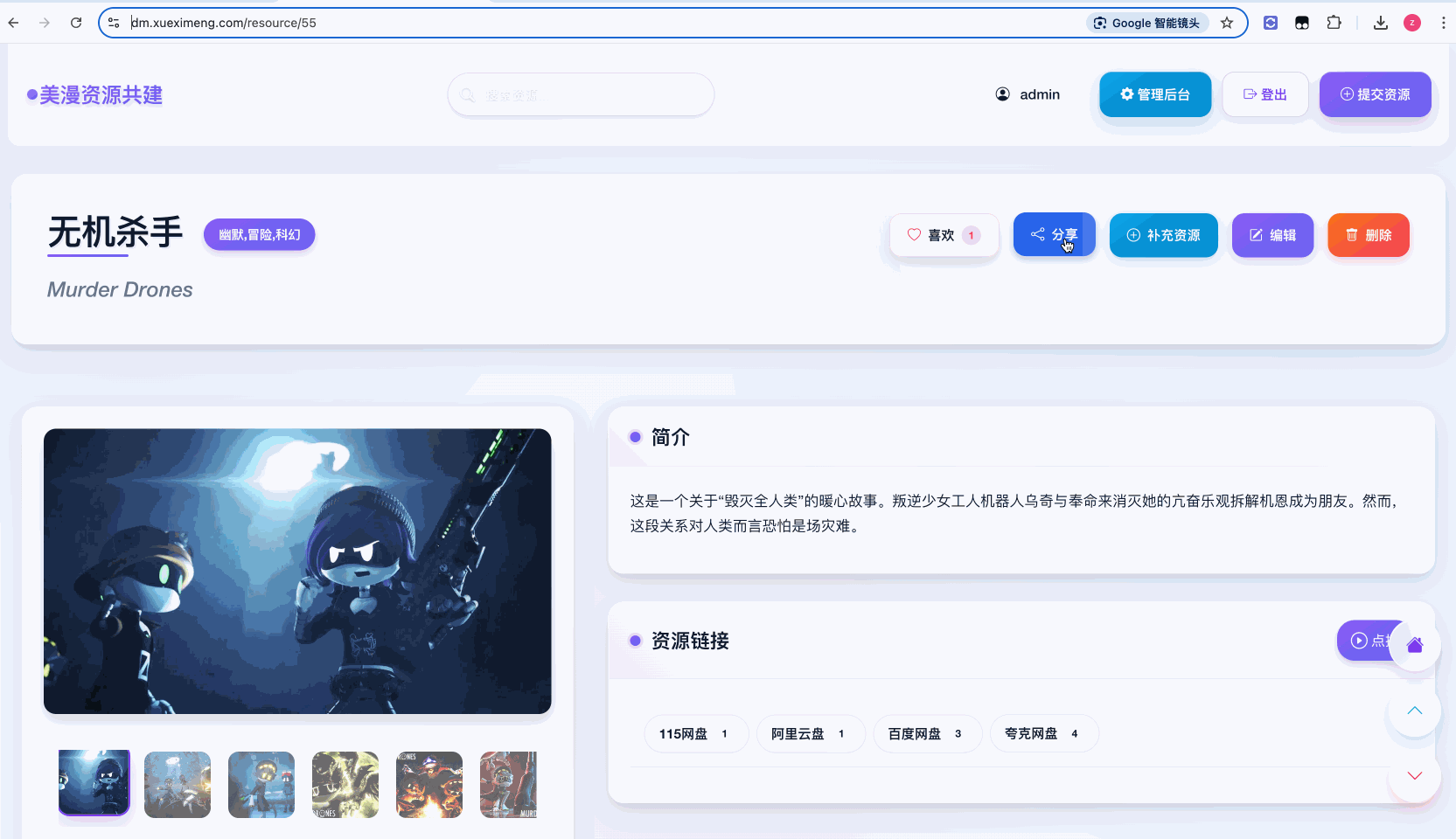Select the fifth orange fiery thumbnail
Viewport: 1456px width, 839px height.
pos(429,785)
